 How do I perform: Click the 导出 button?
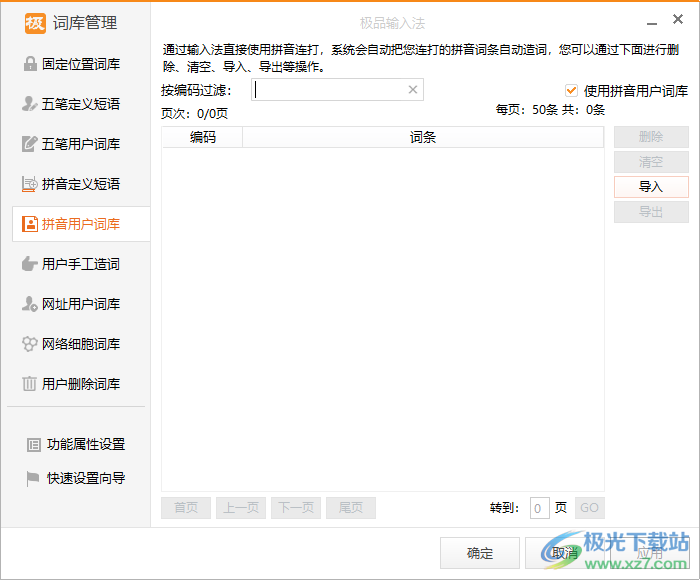point(651,212)
